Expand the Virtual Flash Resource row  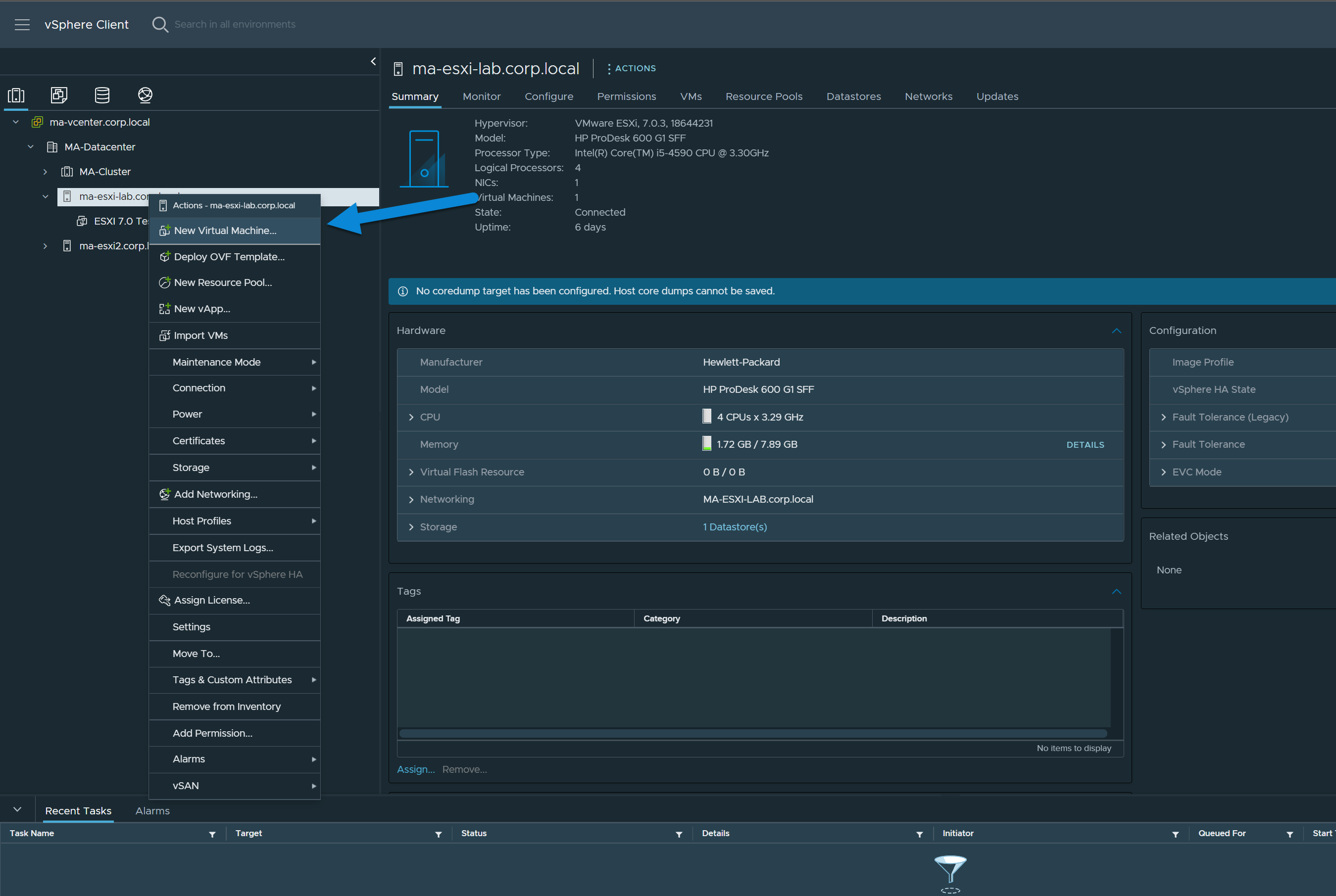[411, 472]
